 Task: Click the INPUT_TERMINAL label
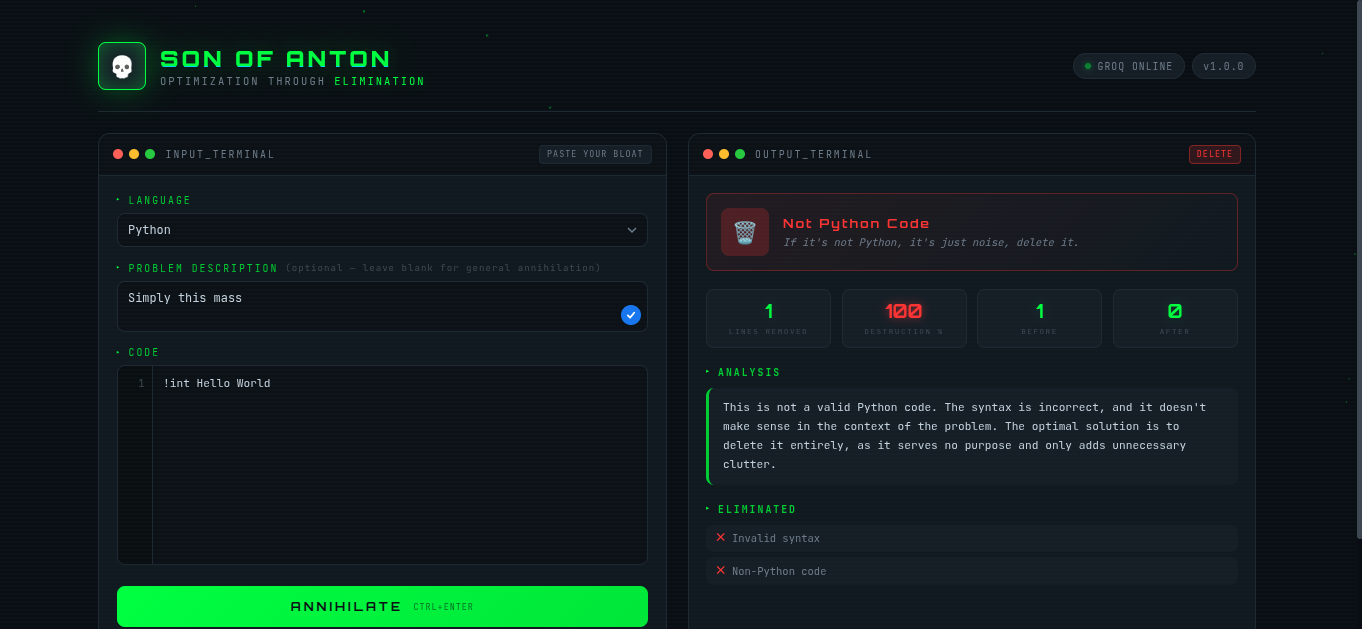tap(220, 155)
